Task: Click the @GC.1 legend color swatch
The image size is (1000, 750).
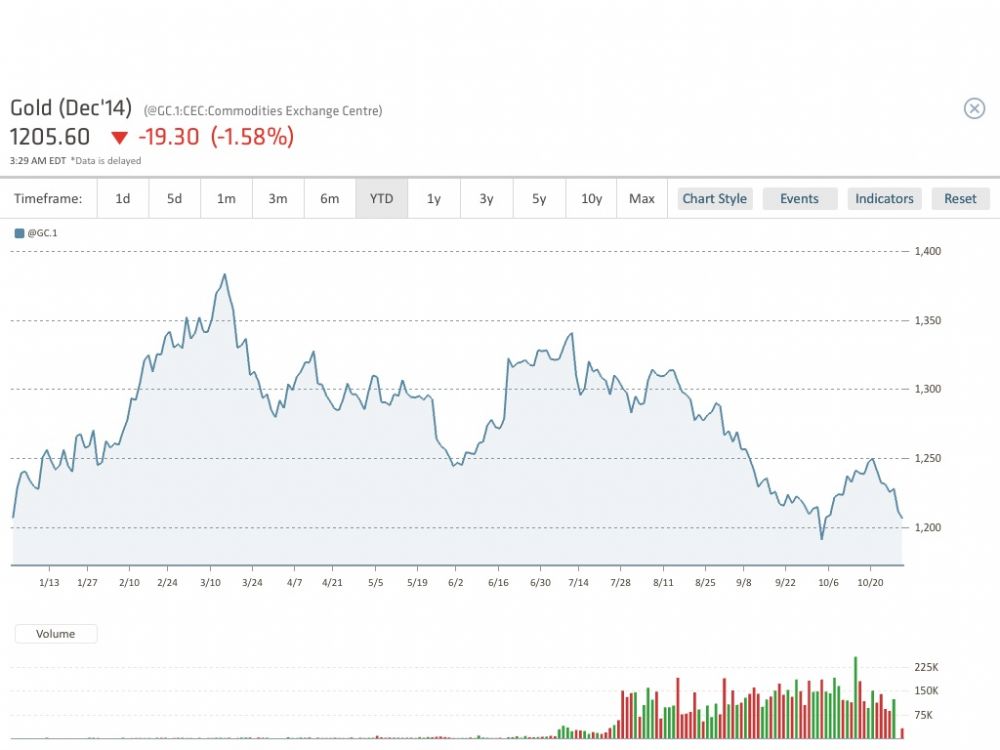Action: pyautogui.click(x=19, y=233)
